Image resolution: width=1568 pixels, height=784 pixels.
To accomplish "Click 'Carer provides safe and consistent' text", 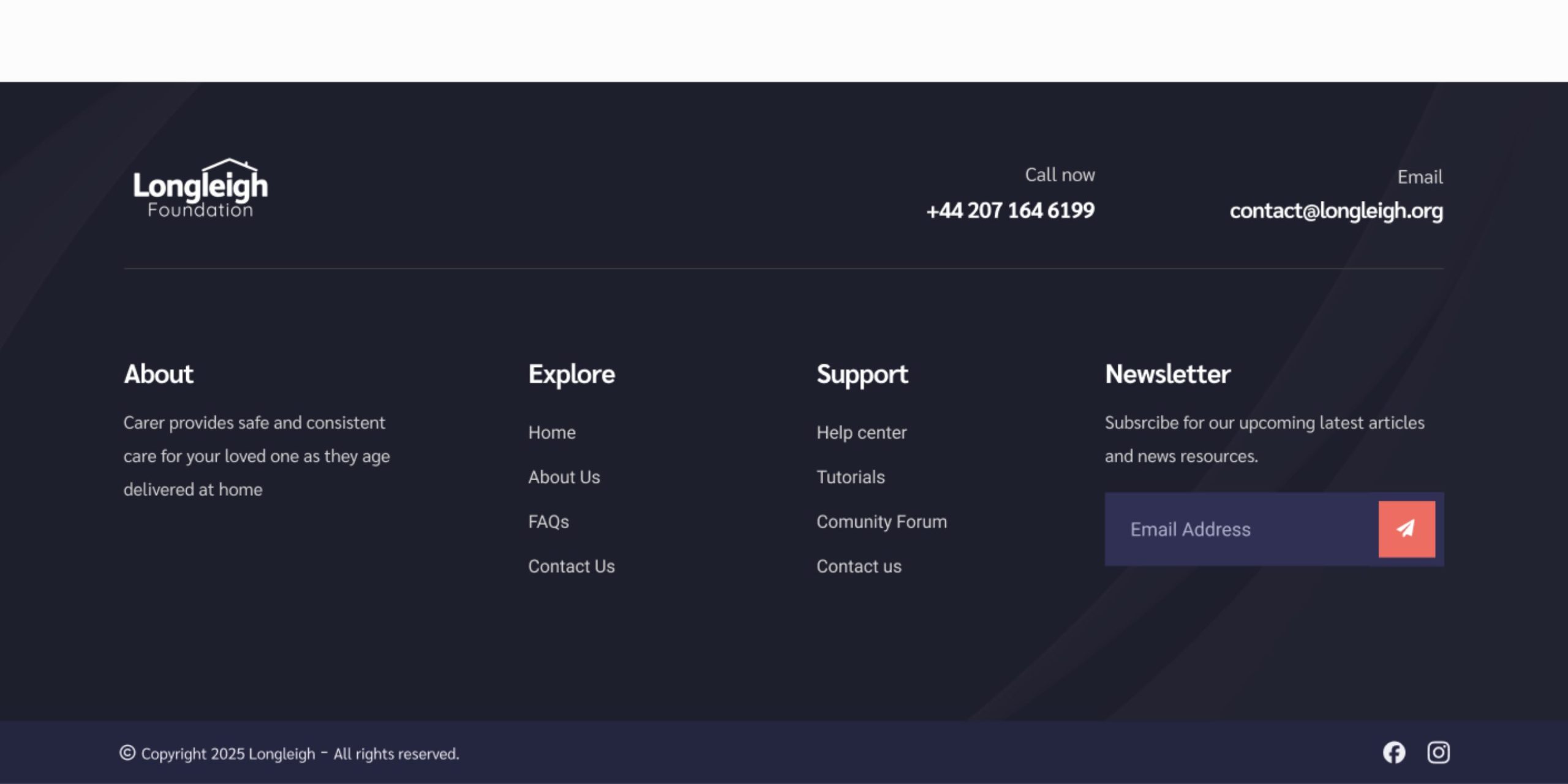I will (x=254, y=423).
